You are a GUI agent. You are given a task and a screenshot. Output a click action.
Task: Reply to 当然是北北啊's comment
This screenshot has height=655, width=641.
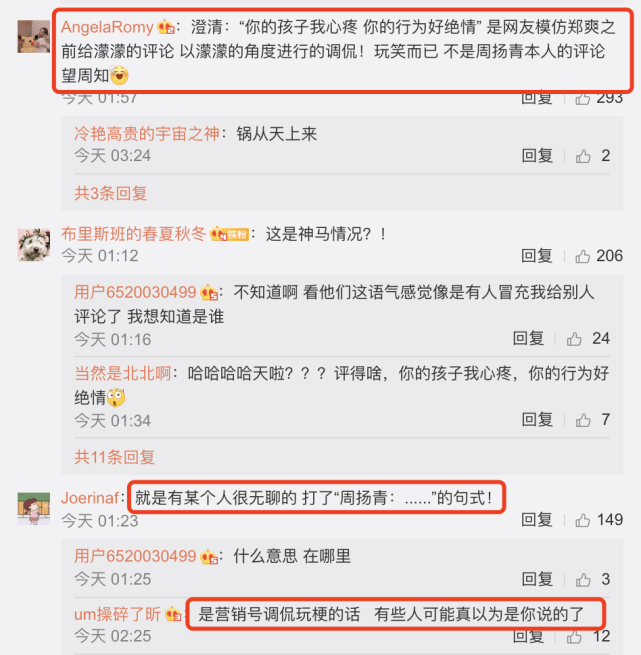[537, 419]
